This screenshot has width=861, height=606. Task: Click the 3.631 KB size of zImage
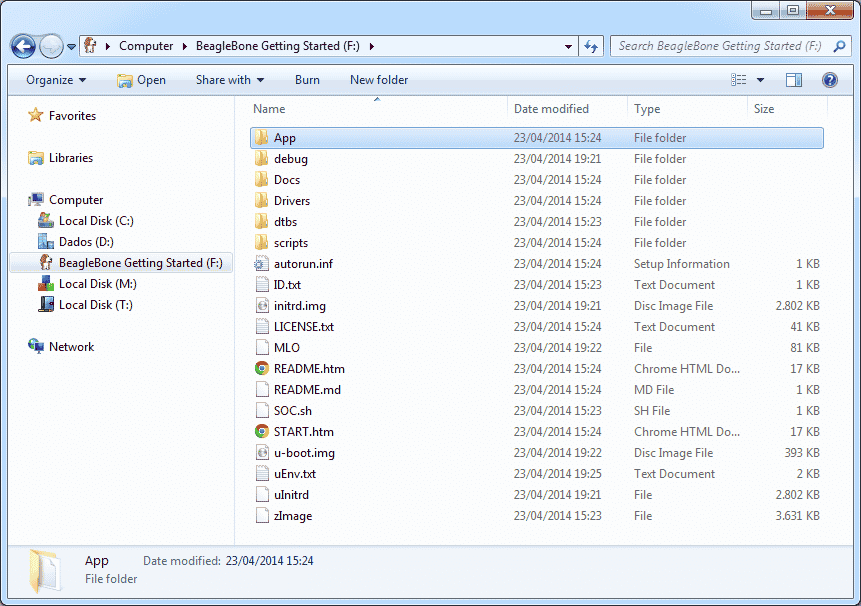(x=797, y=516)
